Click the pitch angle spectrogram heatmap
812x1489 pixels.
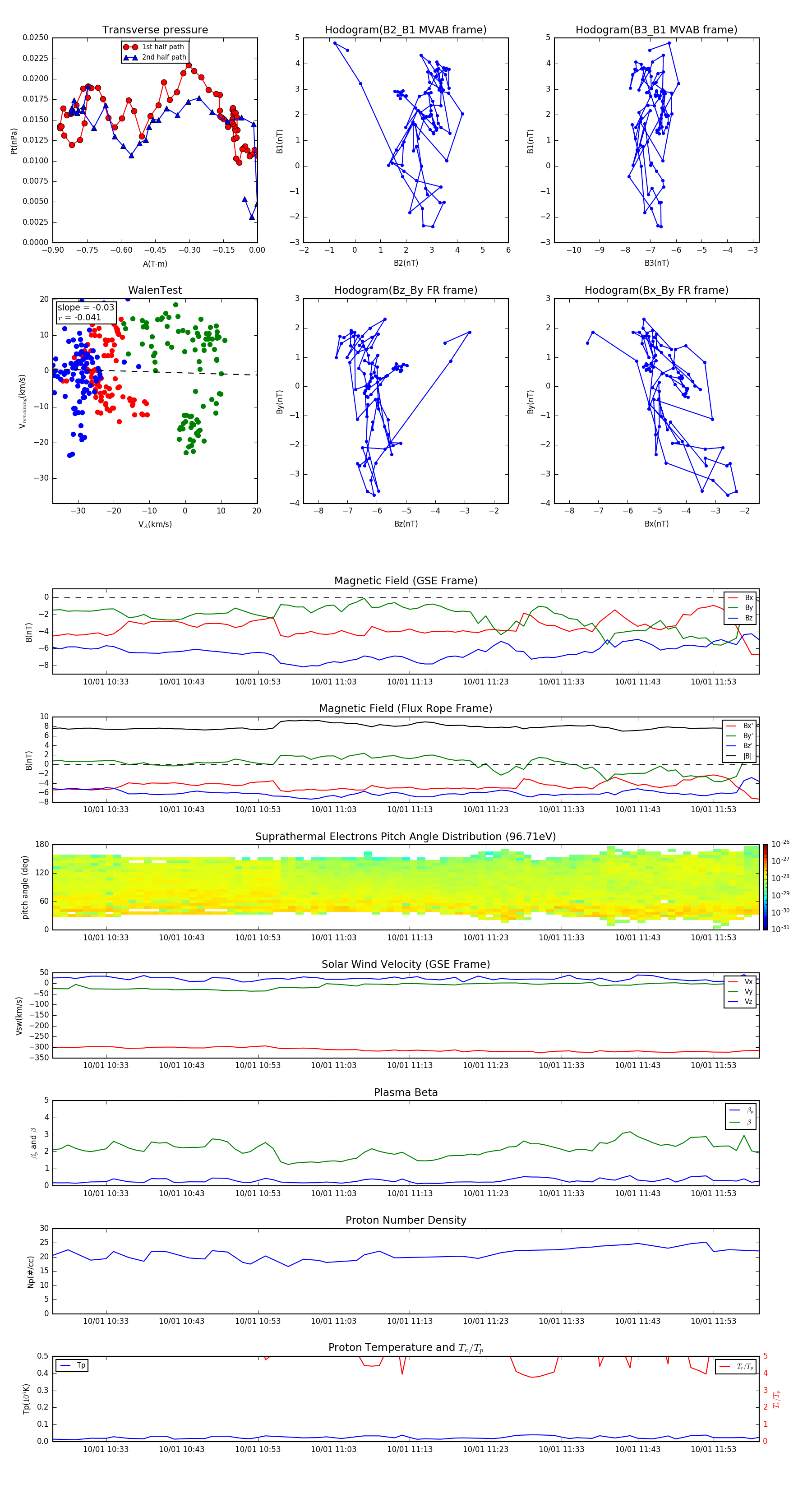coord(406,887)
